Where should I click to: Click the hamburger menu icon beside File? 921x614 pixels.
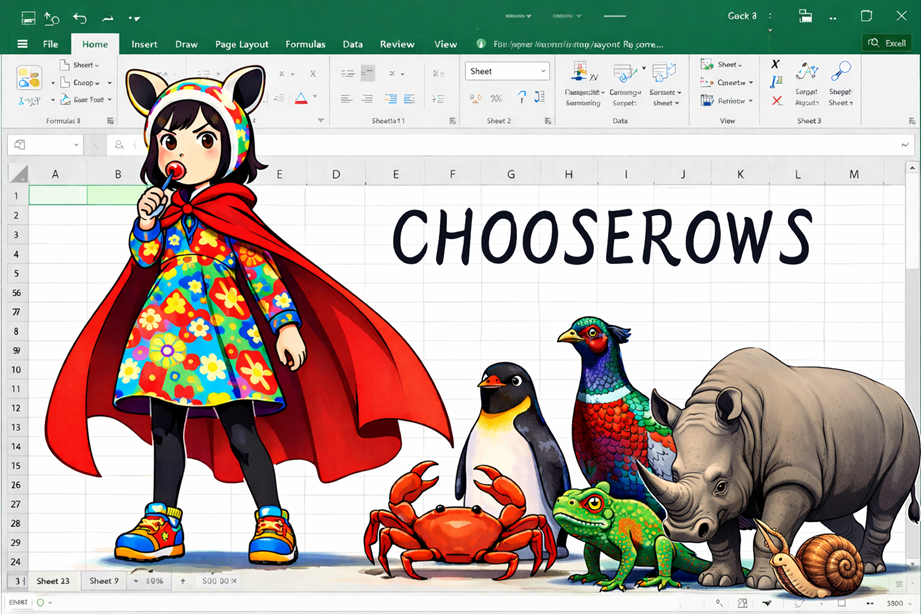coord(22,44)
